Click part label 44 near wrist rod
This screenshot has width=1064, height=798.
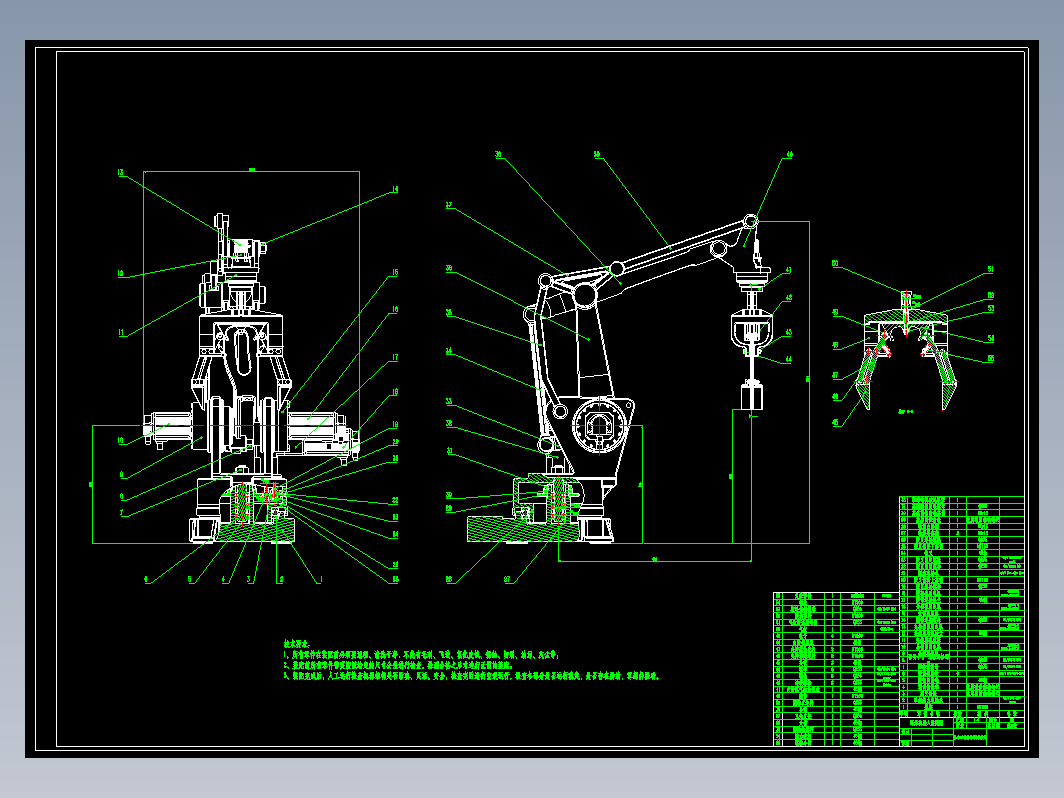click(788, 360)
